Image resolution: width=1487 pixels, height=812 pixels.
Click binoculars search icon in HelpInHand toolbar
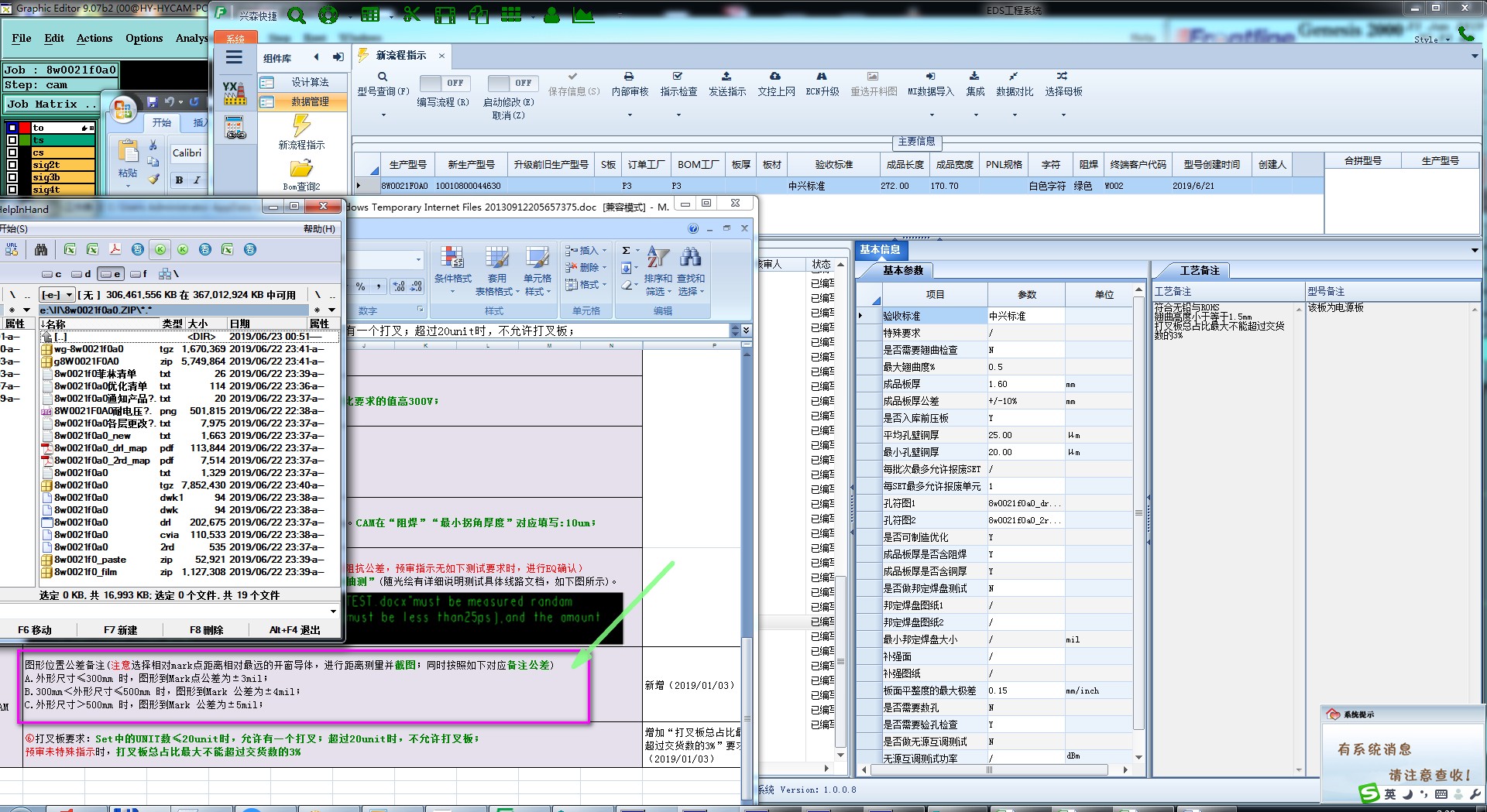point(41,249)
